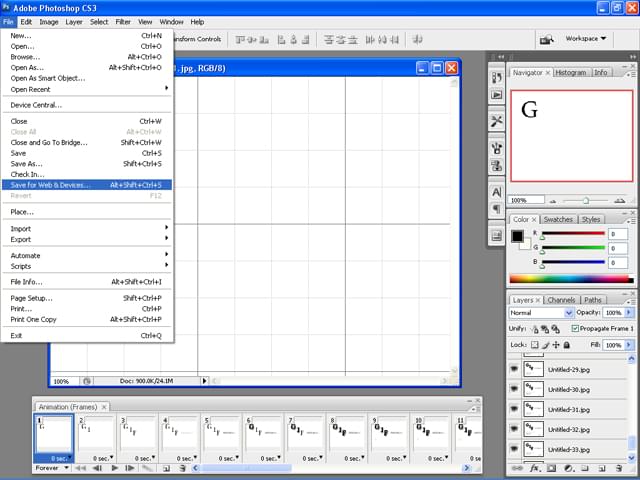Click the foreground color swatch in Color panel
Viewport: 640px width, 480px height.
click(x=517, y=236)
